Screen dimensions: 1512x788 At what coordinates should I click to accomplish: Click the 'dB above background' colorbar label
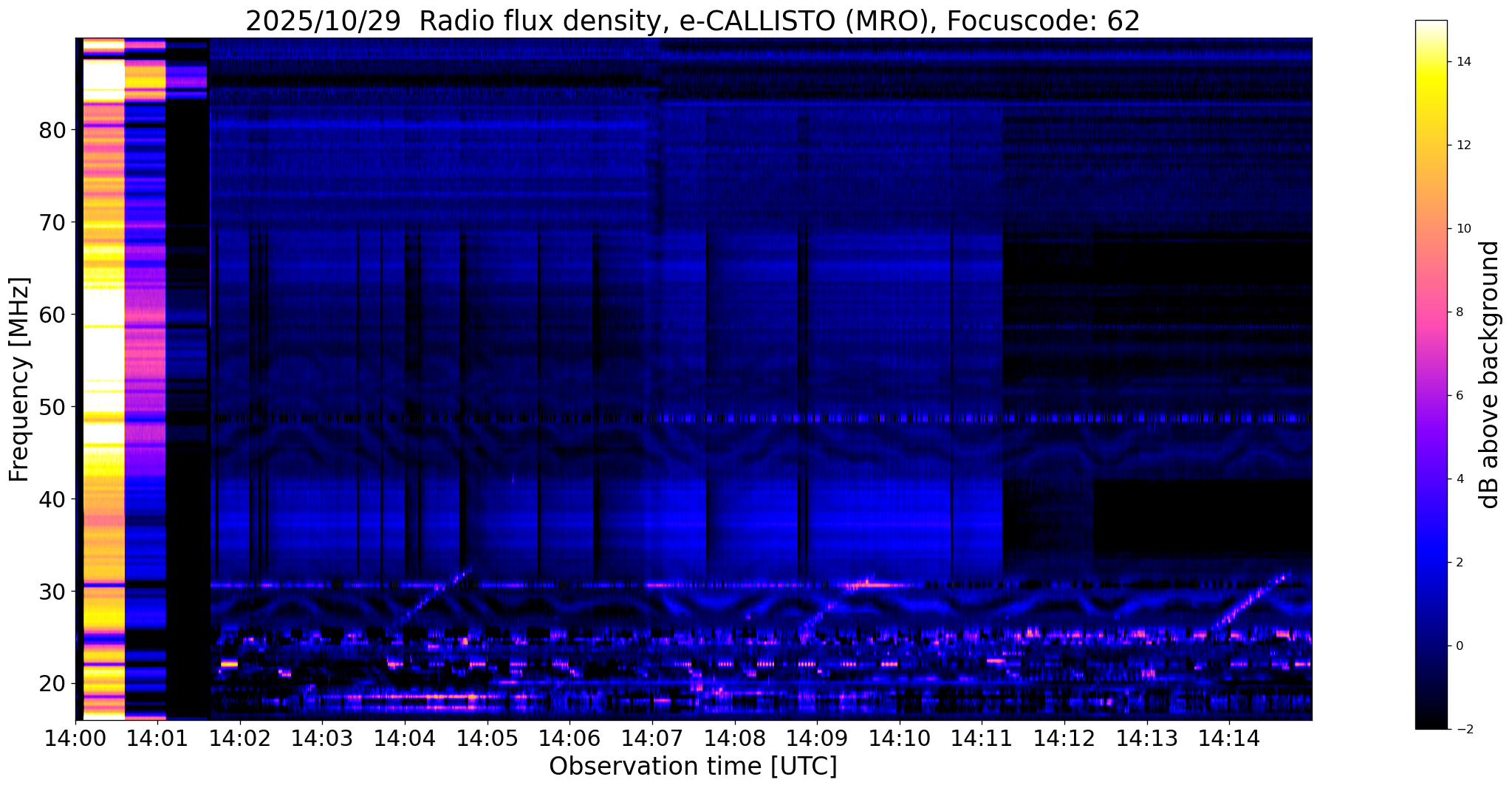[x=1490, y=374]
